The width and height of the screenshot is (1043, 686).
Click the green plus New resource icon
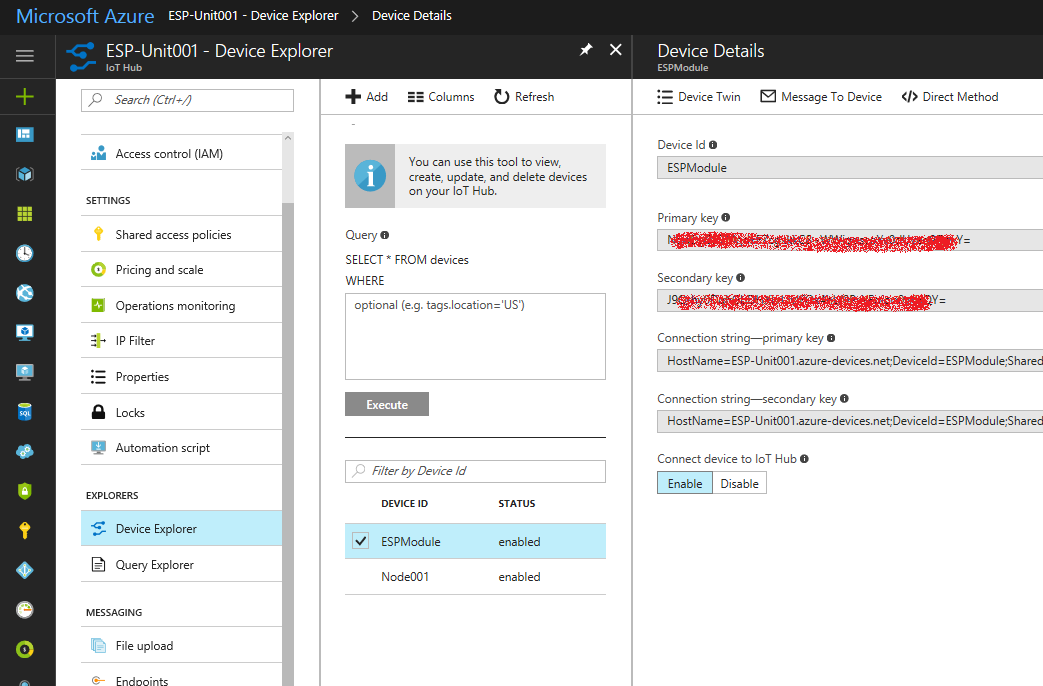(25, 96)
